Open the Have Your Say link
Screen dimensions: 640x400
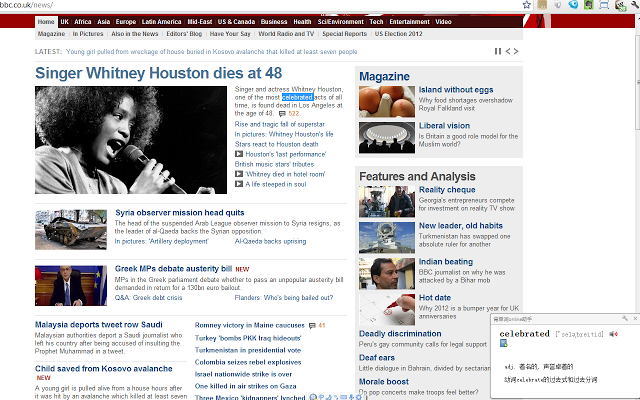[x=230, y=34]
